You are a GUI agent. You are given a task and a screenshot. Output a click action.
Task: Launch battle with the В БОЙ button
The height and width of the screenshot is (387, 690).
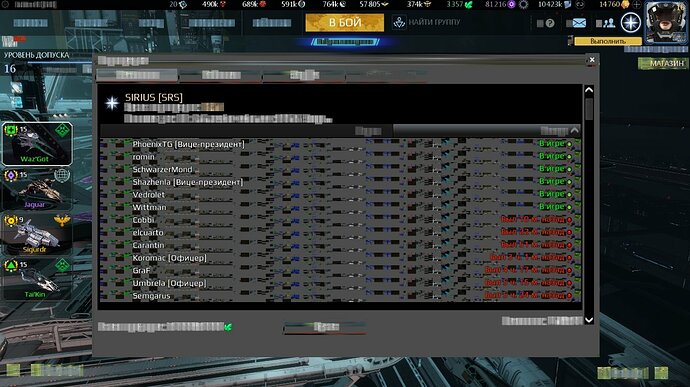(x=345, y=22)
